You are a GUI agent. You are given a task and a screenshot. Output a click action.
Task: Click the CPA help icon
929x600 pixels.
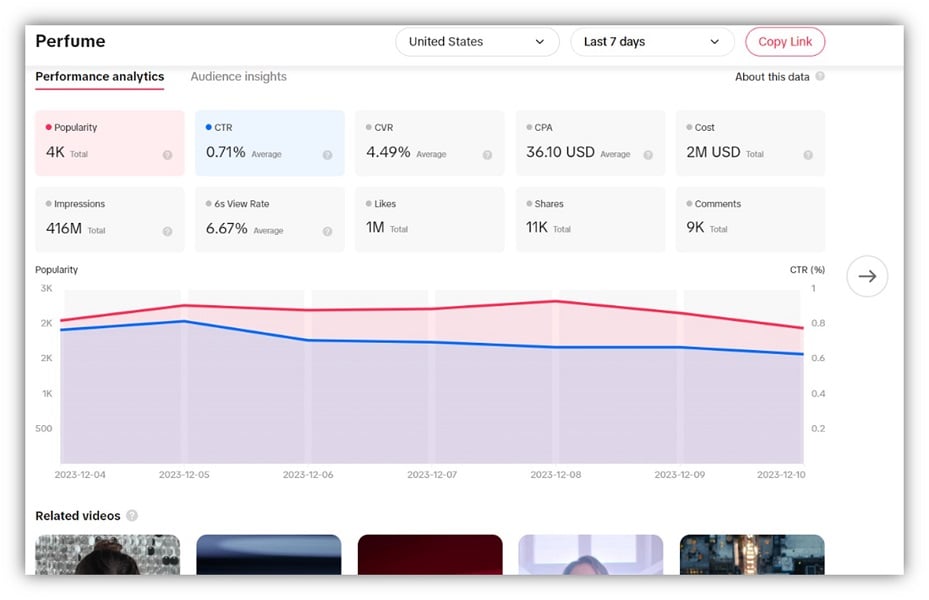[648, 156]
